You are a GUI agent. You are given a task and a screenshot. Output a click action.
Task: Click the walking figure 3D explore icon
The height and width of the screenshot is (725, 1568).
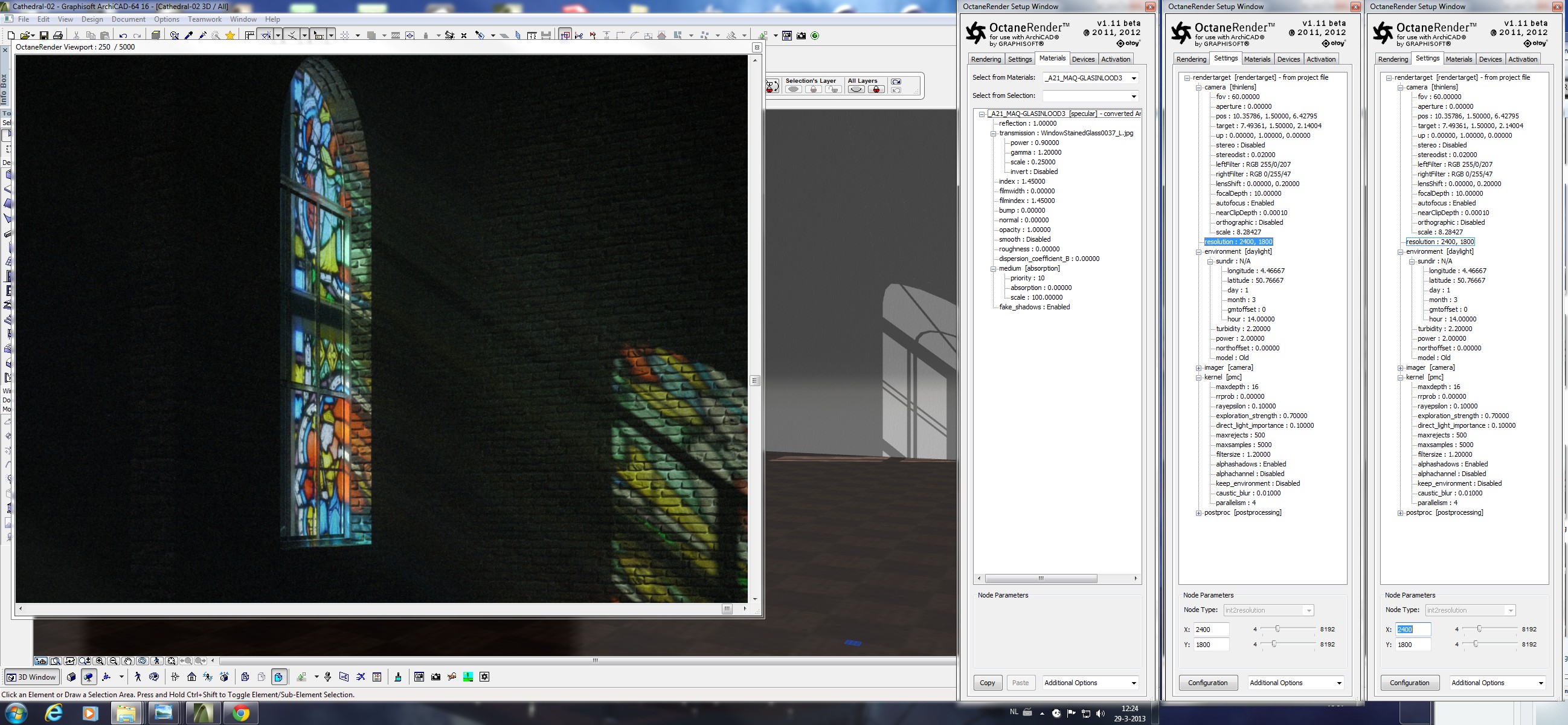click(x=138, y=677)
